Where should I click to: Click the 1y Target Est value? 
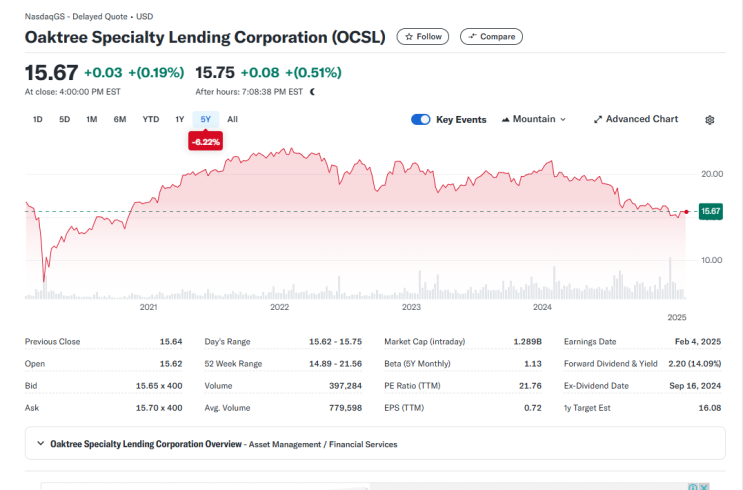pos(708,408)
